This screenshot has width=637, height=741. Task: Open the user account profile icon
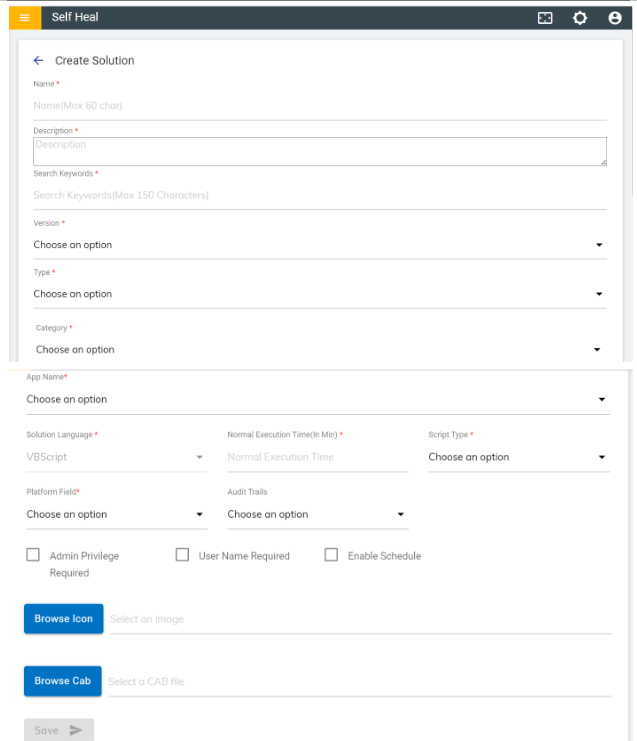615,18
